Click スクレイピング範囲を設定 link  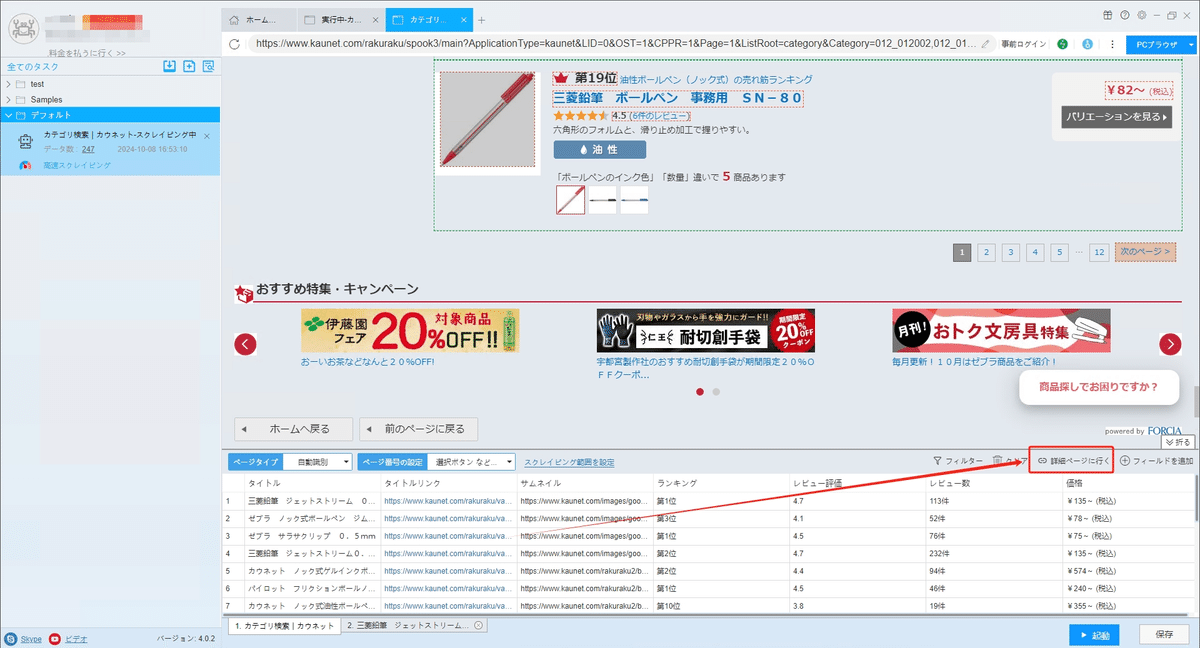tap(569, 462)
